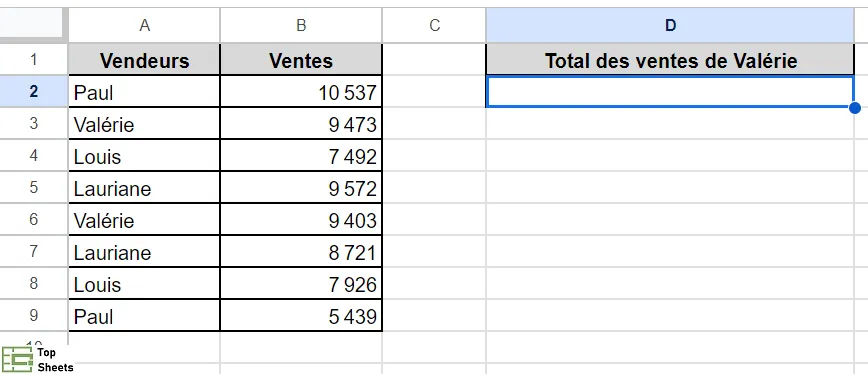Select row 4 header
Screen dimensions: 868x374
click(34, 155)
